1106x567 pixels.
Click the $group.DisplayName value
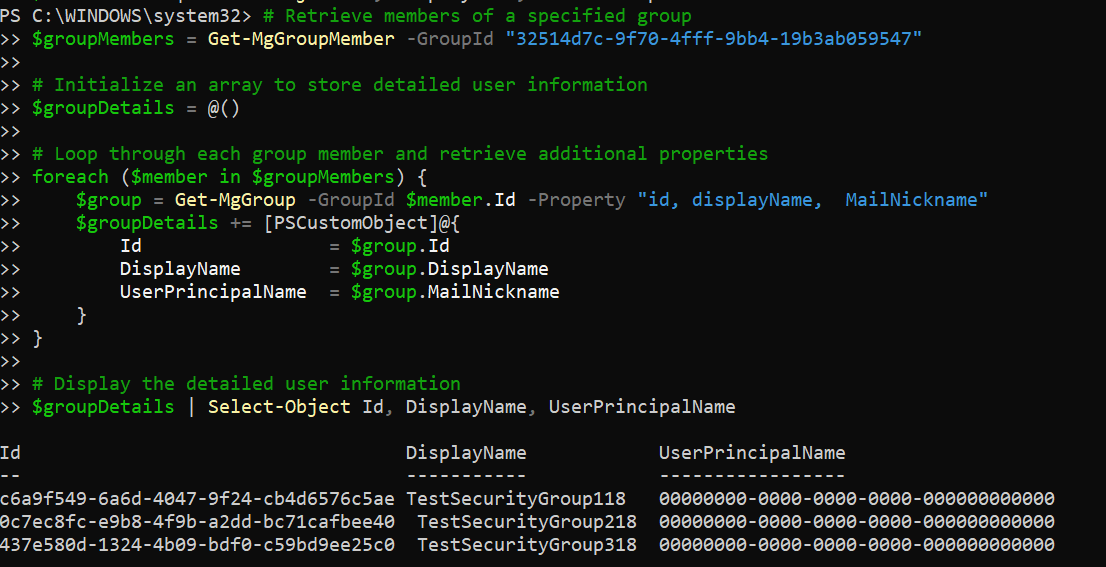pyautogui.click(x=449, y=269)
